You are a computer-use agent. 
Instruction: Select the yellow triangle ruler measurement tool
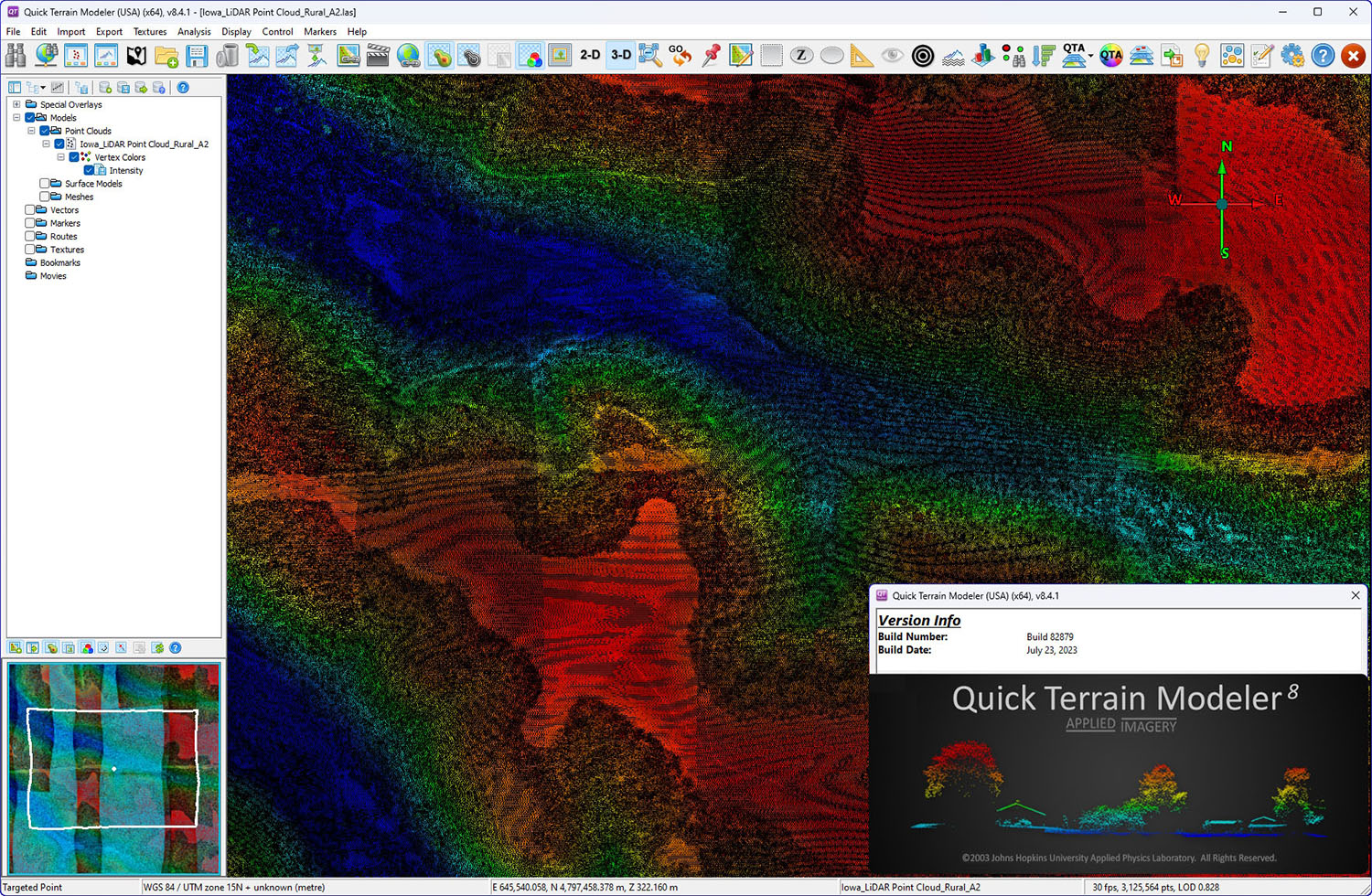[862, 56]
